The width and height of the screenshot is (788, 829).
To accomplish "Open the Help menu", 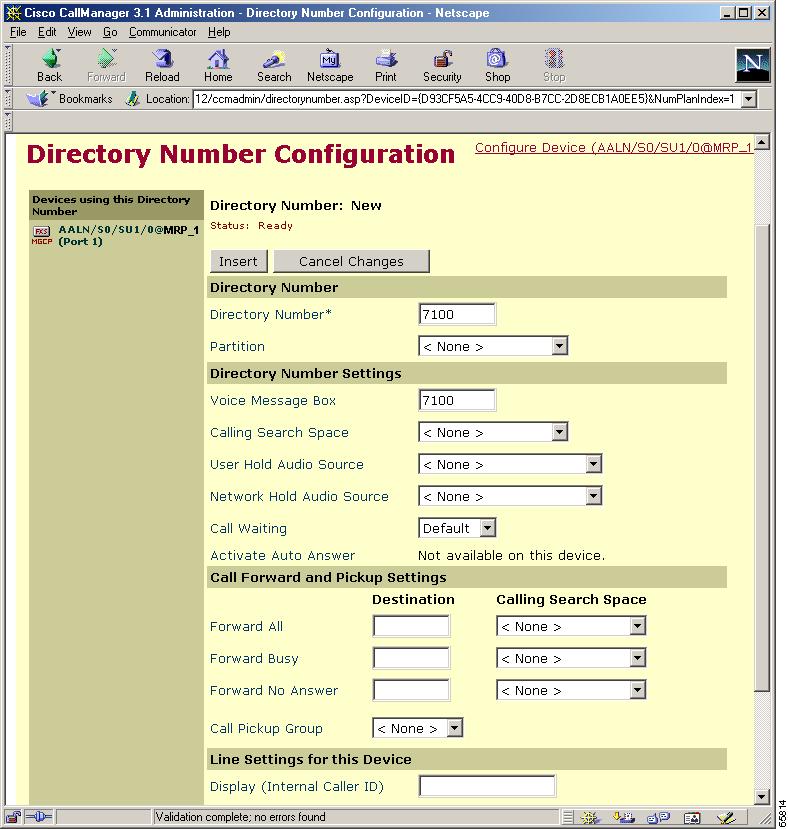I will click(x=219, y=32).
